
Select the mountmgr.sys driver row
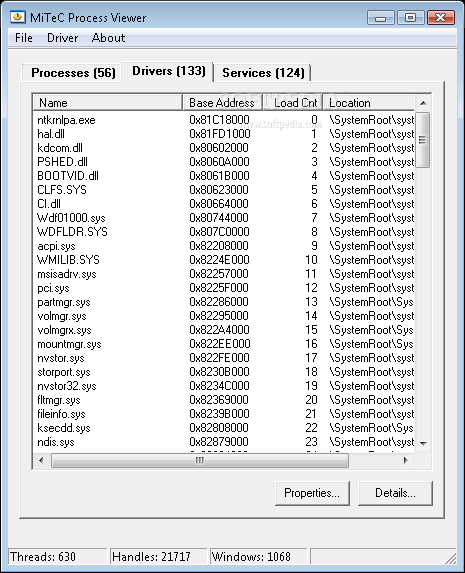tap(224, 344)
